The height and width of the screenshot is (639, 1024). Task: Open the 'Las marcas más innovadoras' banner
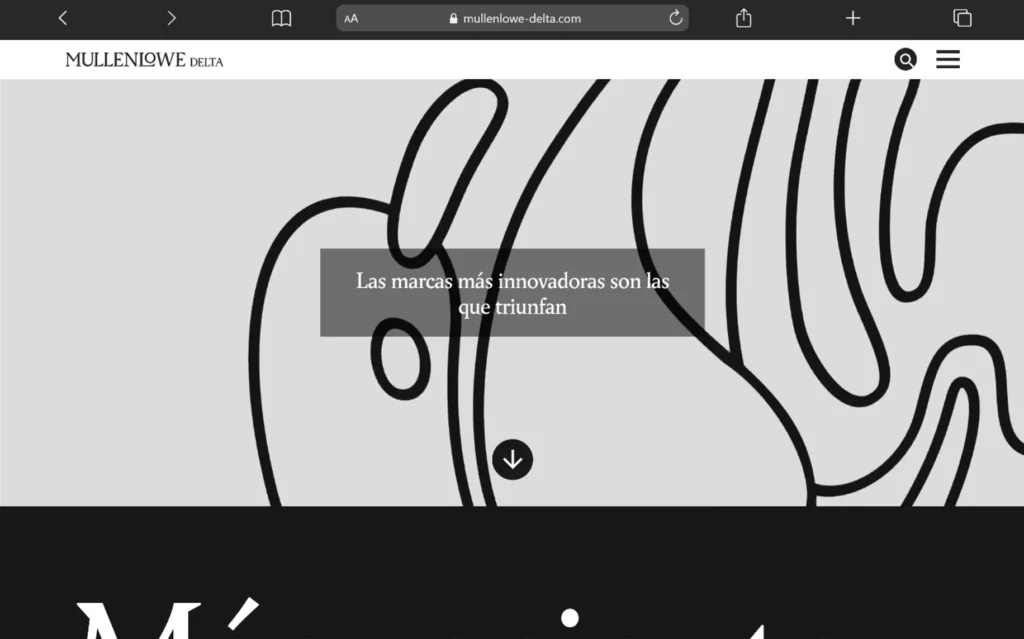coord(513,293)
